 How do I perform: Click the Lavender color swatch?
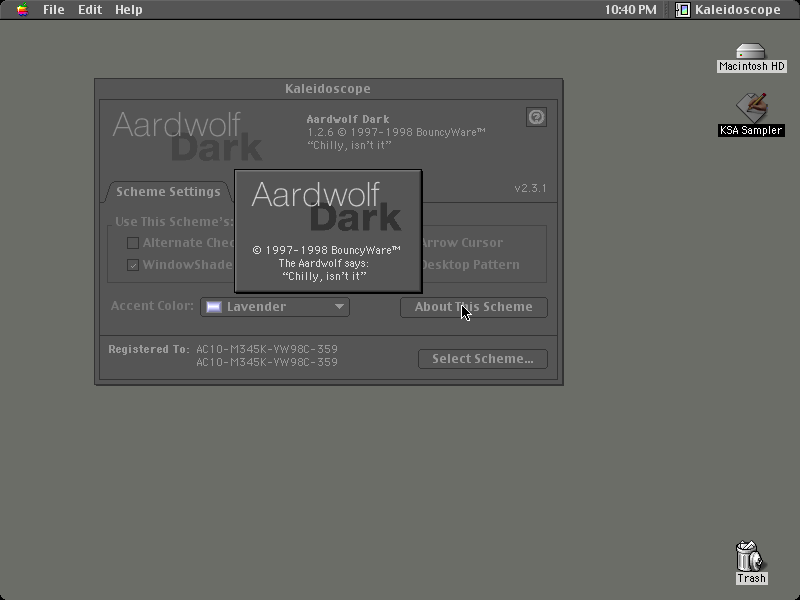pos(214,307)
